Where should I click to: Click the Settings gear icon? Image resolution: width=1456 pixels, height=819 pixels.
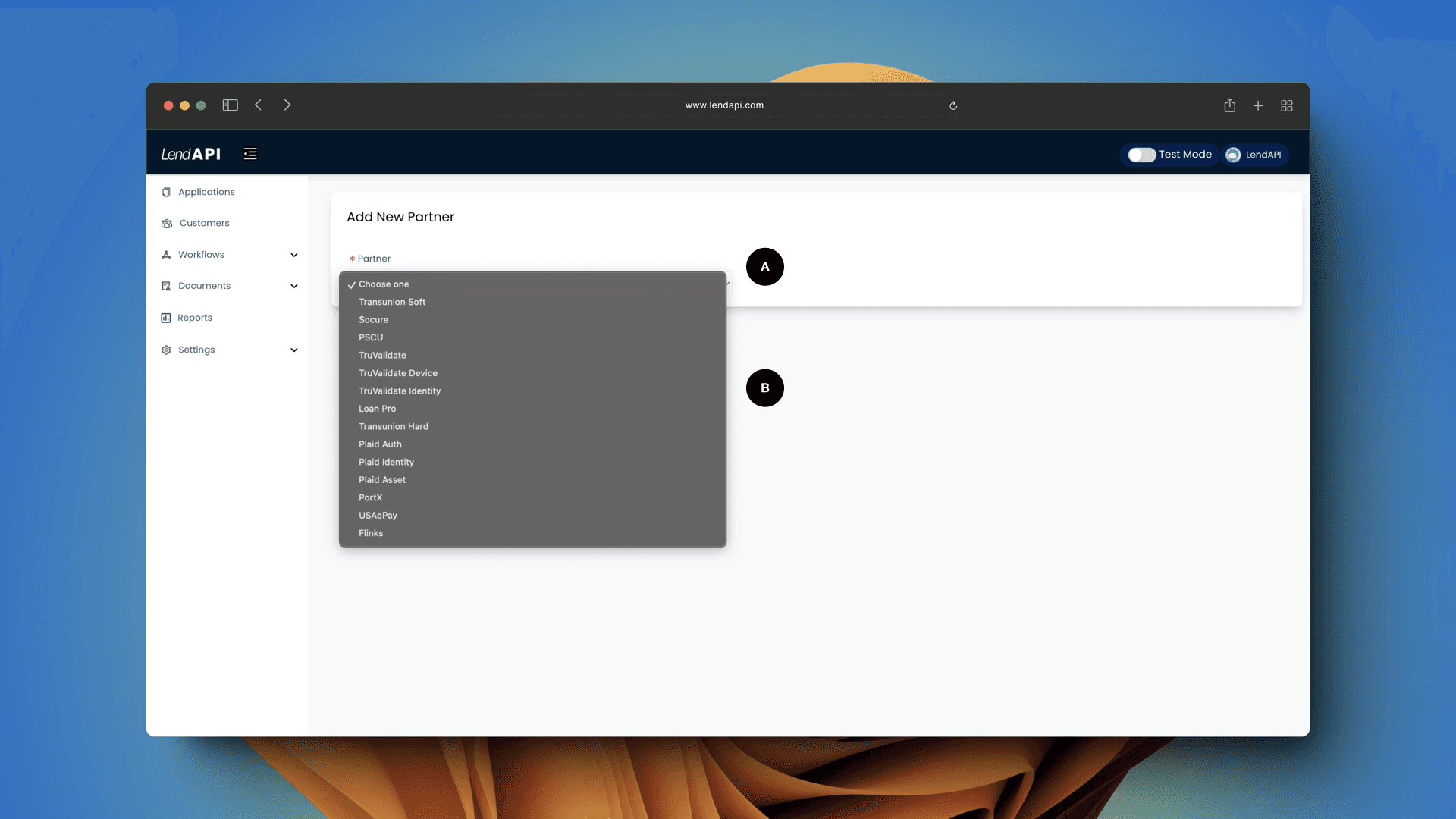click(x=166, y=350)
